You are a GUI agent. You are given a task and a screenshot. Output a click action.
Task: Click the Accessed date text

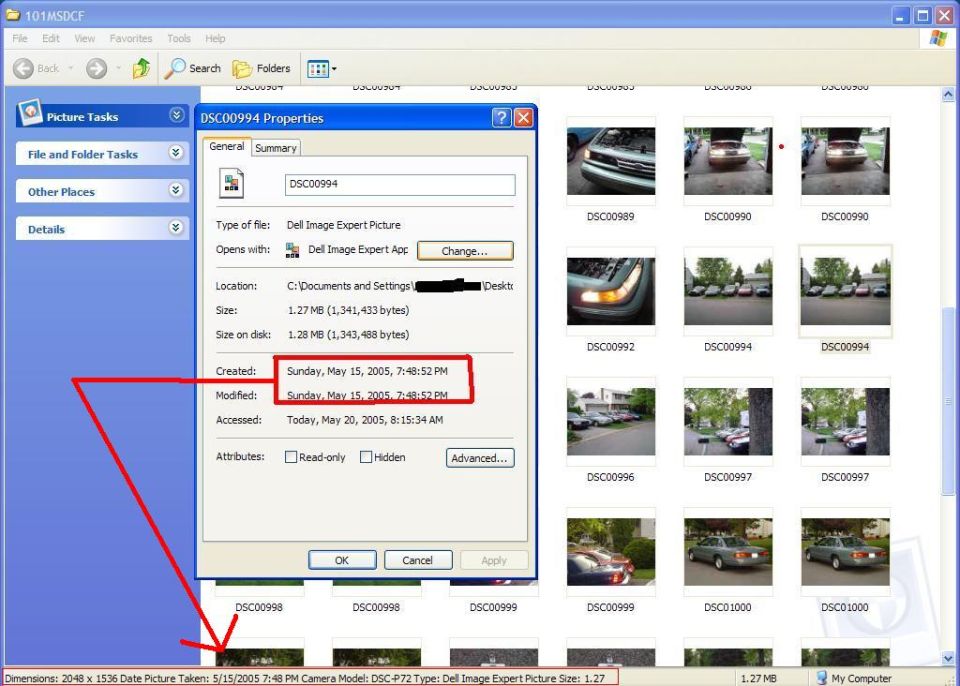tap(365, 420)
